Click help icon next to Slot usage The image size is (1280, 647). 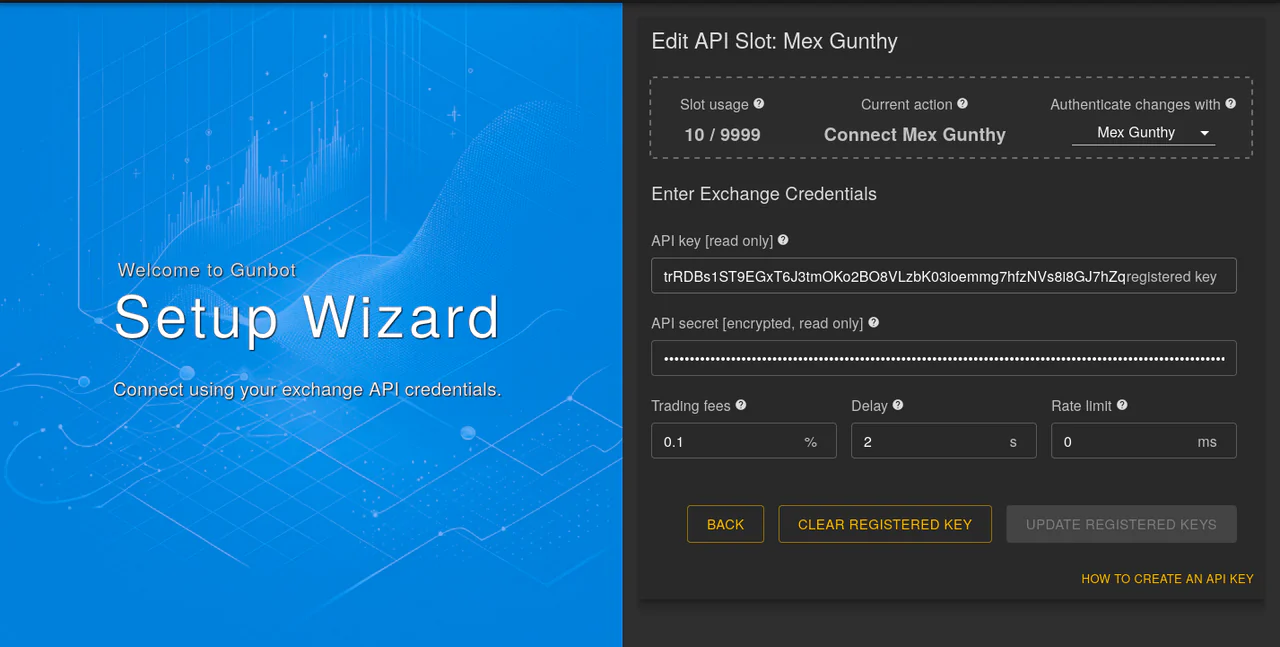pos(759,104)
